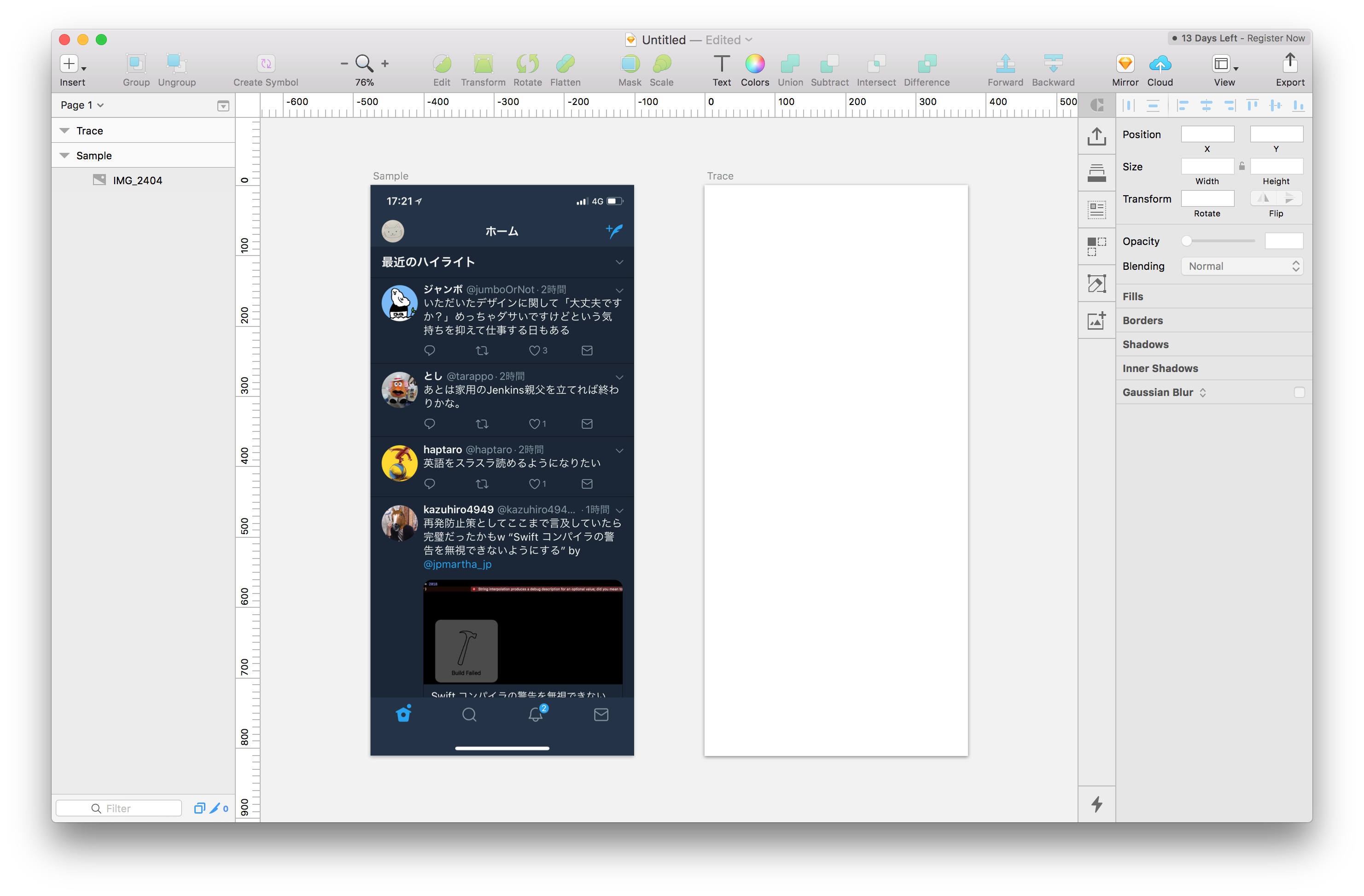Click the Edit tool icon

click(441, 64)
